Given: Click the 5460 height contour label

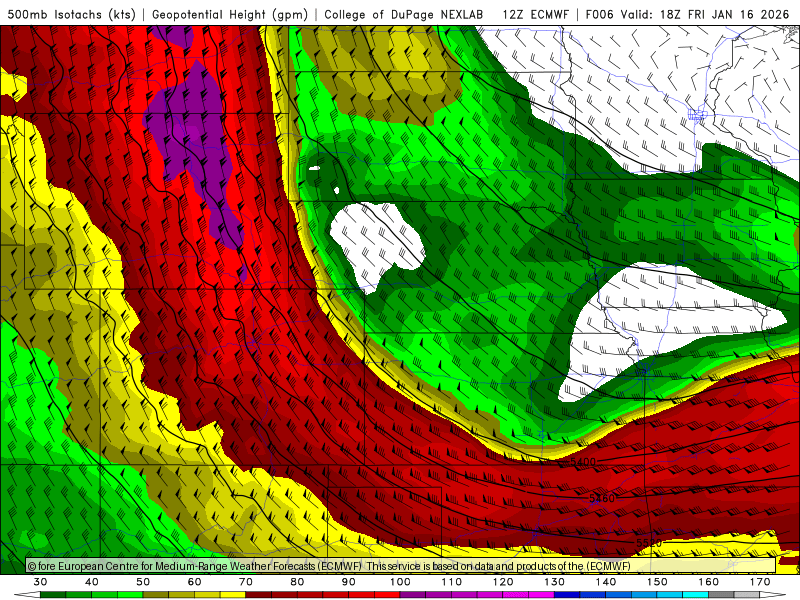Looking at the screenshot, I should [602, 498].
